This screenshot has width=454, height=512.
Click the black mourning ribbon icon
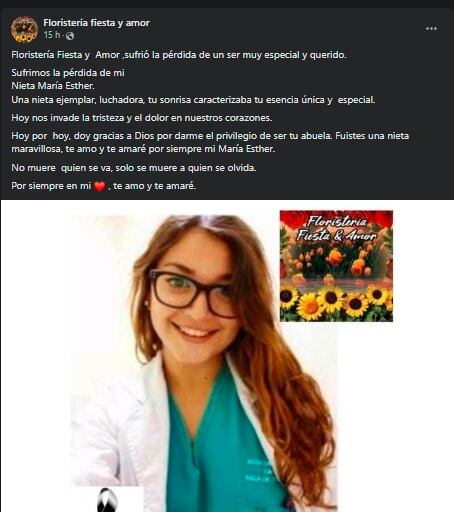click(x=107, y=499)
